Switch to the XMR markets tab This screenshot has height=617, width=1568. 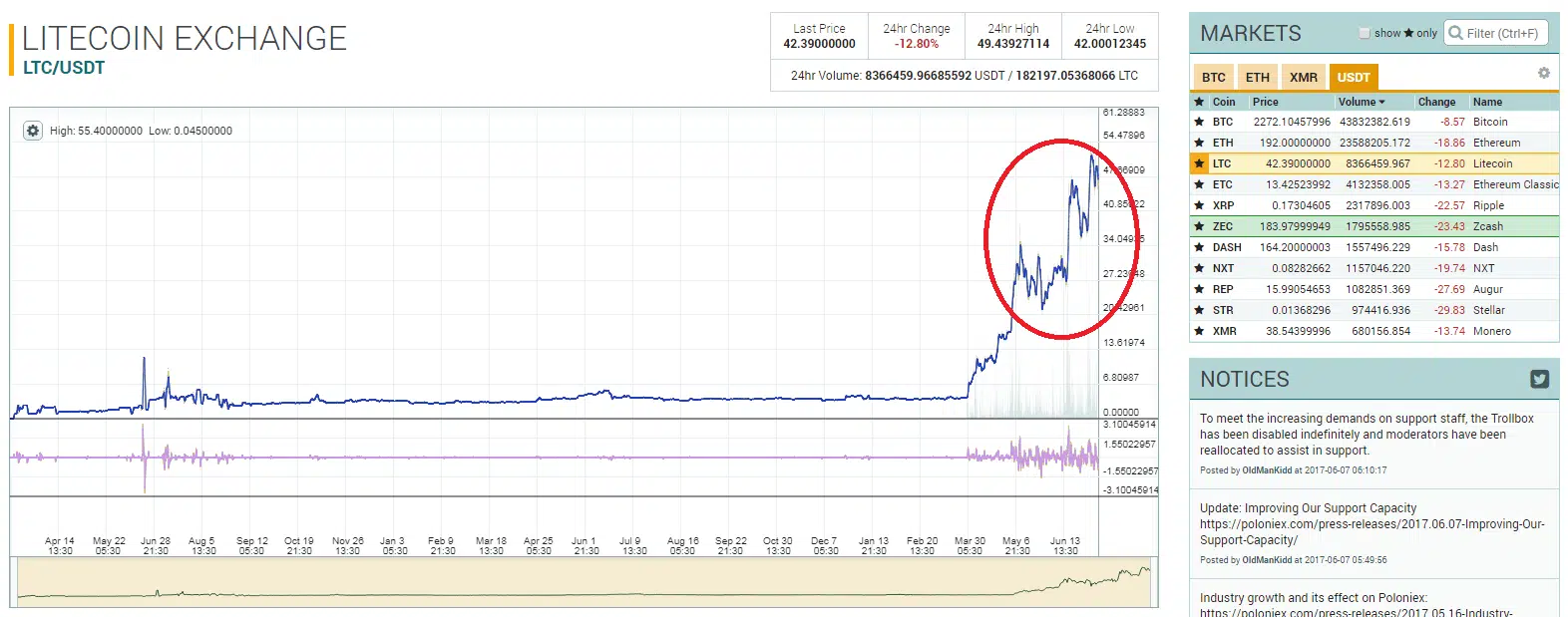coord(1304,77)
